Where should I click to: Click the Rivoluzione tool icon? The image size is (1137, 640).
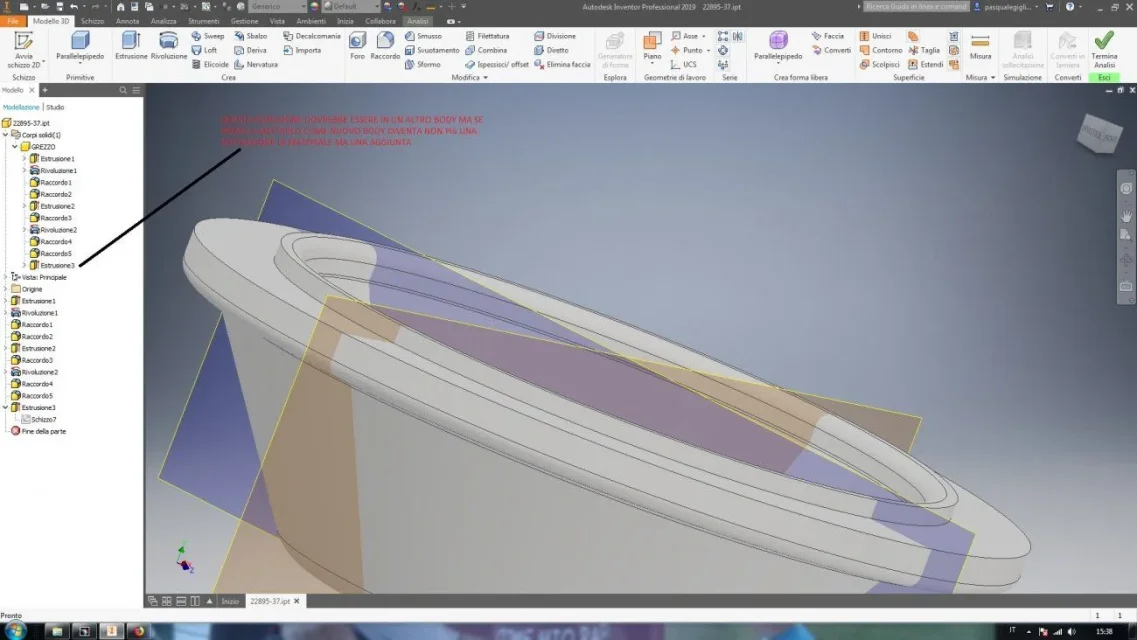(168, 46)
